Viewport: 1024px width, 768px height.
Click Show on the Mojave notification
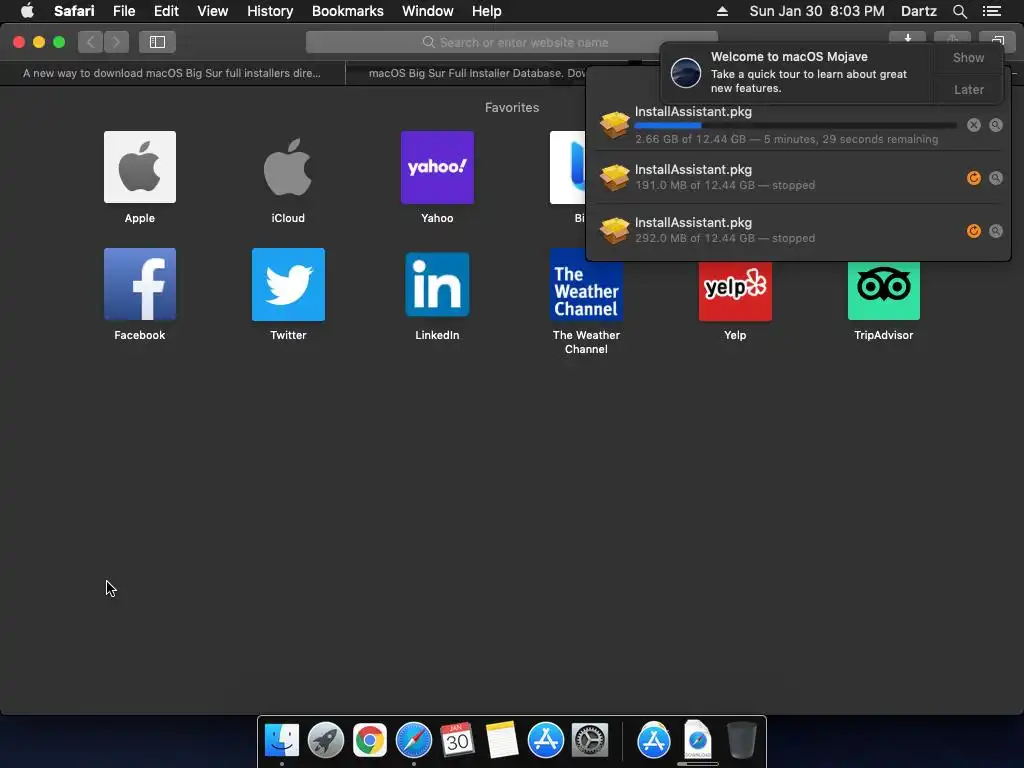(968, 57)
